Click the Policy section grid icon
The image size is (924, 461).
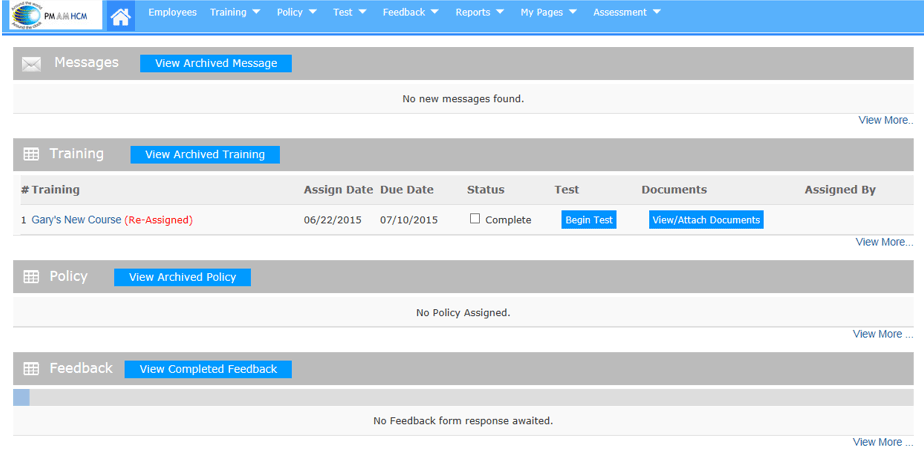(x=31, y=277)
